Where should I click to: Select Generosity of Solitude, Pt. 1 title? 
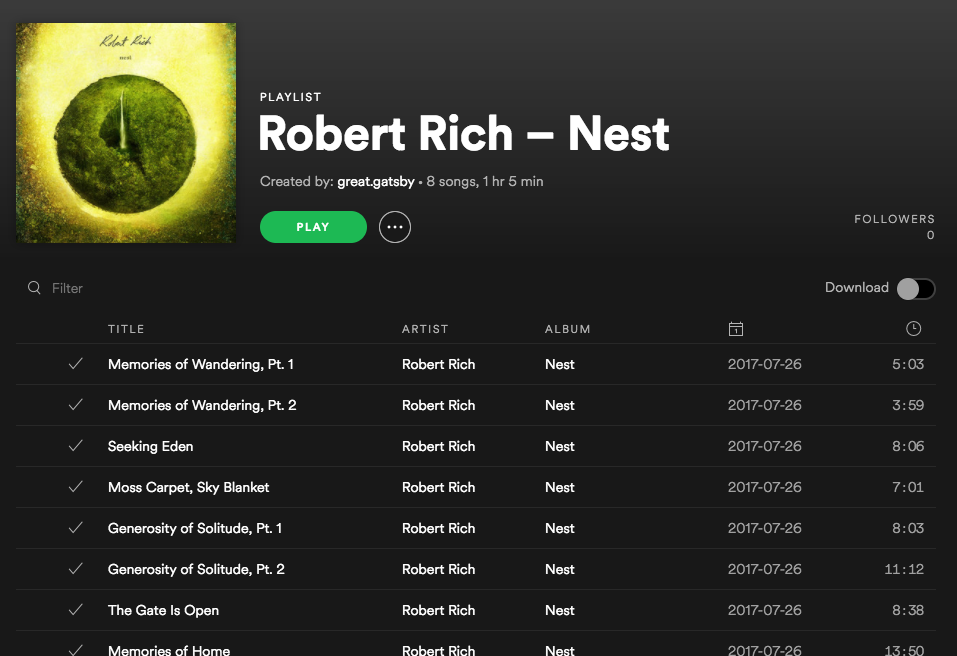pyautogui.click(x=195, y=528)
